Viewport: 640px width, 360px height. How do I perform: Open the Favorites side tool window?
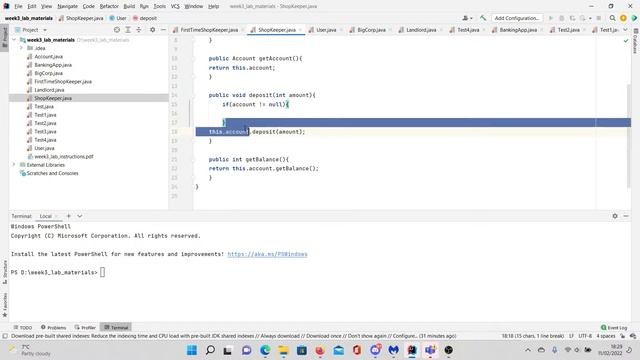click(x=4, y=305)
